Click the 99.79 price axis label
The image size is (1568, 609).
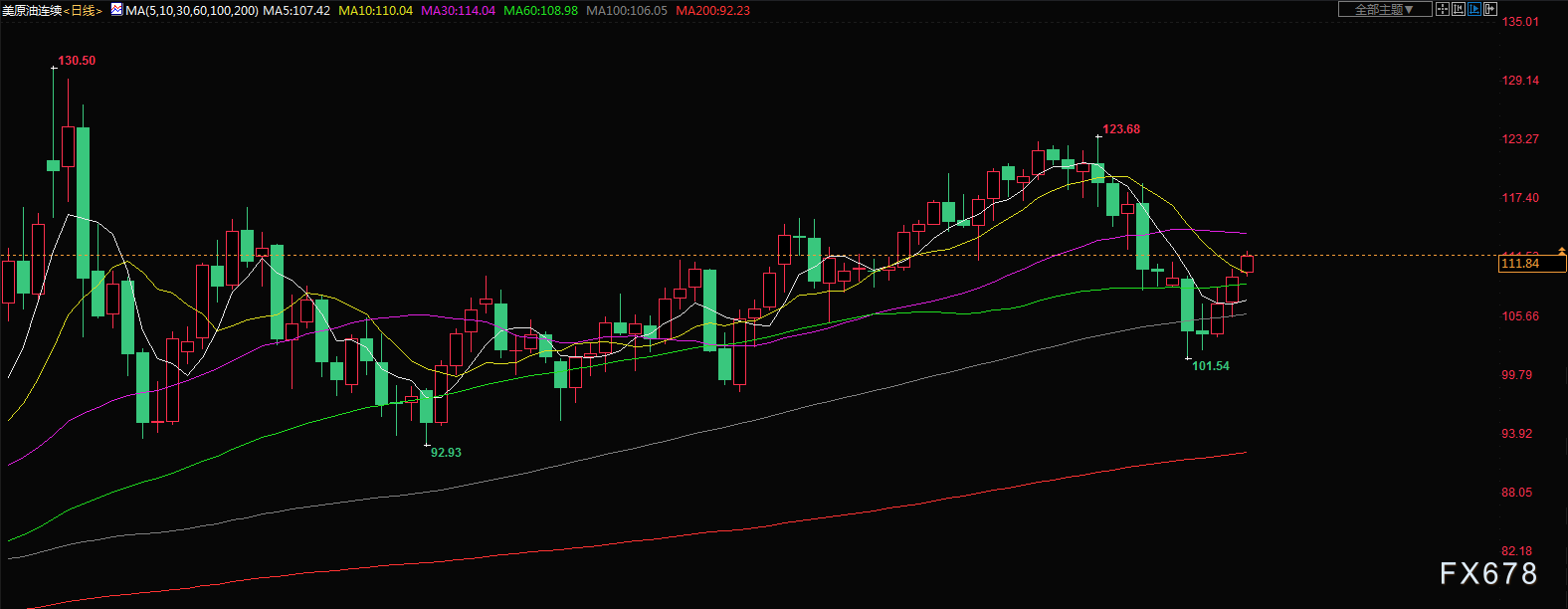pos(1517,375)
